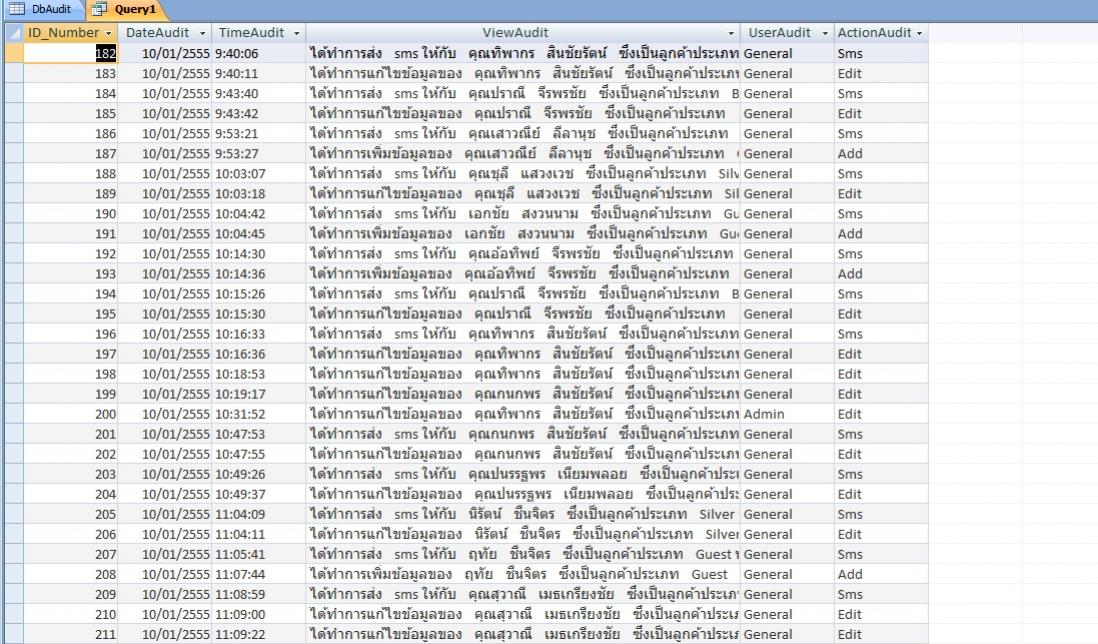
Task: Click the ID cell 203
Action: pyautogui.click(x=71, y=474)
